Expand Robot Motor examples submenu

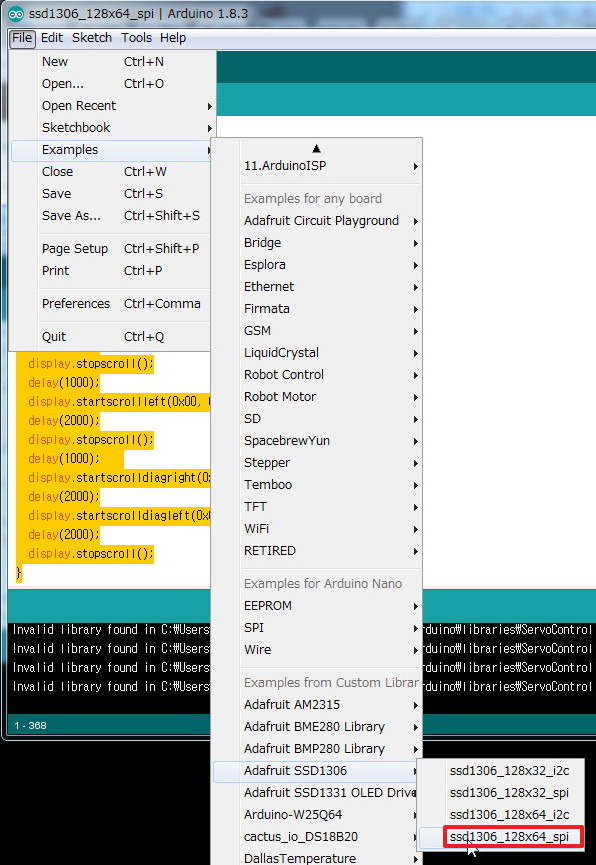317,397
